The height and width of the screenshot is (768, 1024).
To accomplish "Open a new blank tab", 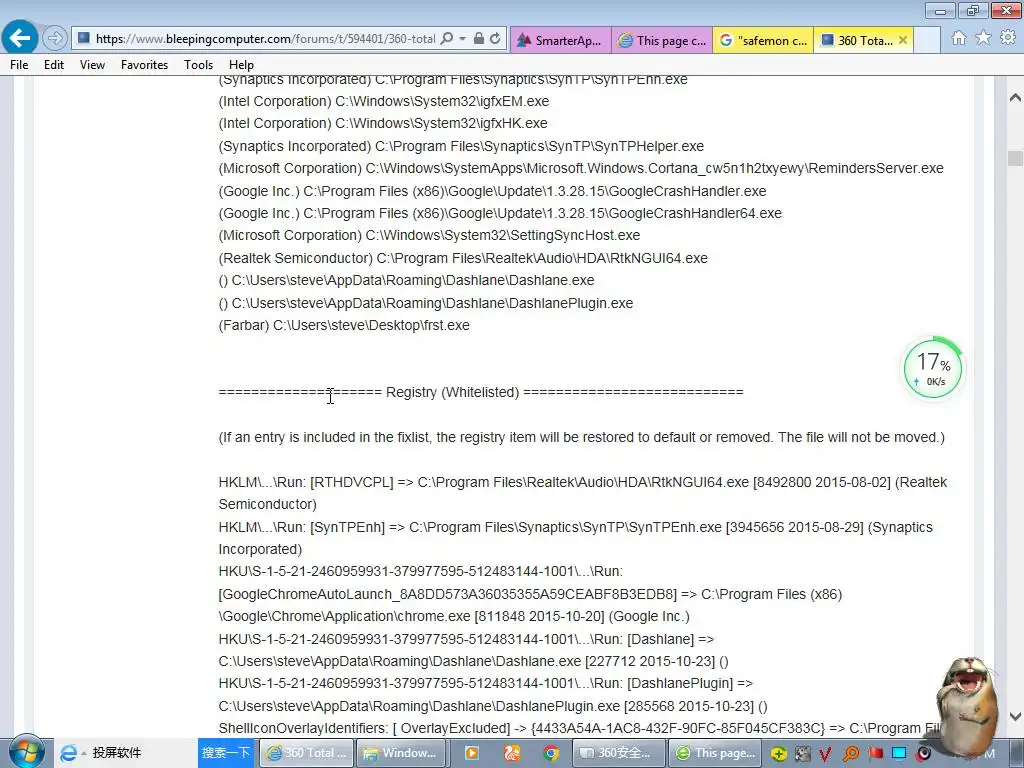I will tap(927, 40).
